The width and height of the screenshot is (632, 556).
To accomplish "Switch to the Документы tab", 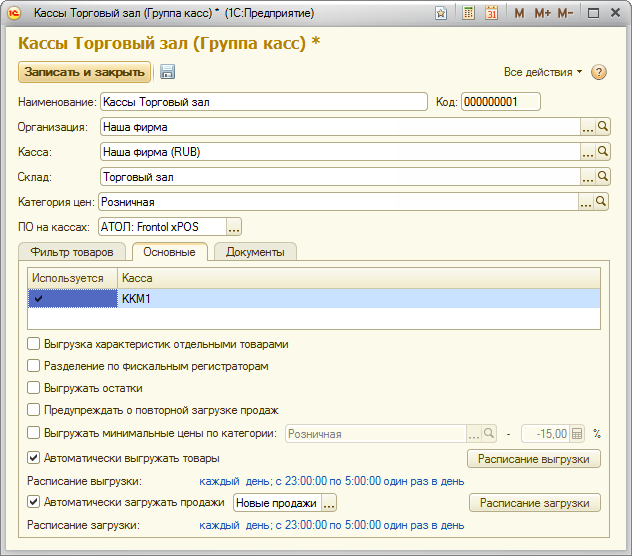I will pyautogui.click(x=255, y=252).
